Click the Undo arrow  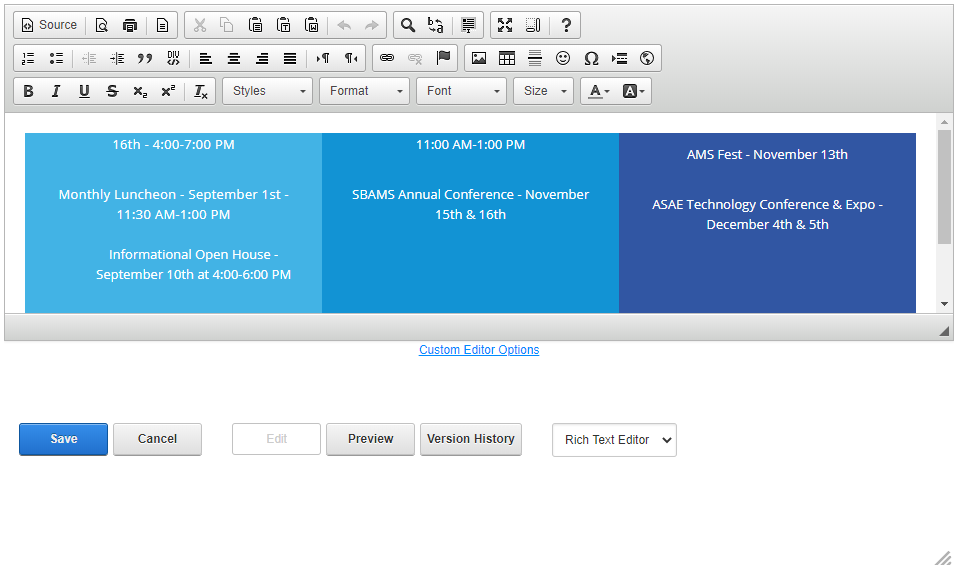[x=344, y=25]
